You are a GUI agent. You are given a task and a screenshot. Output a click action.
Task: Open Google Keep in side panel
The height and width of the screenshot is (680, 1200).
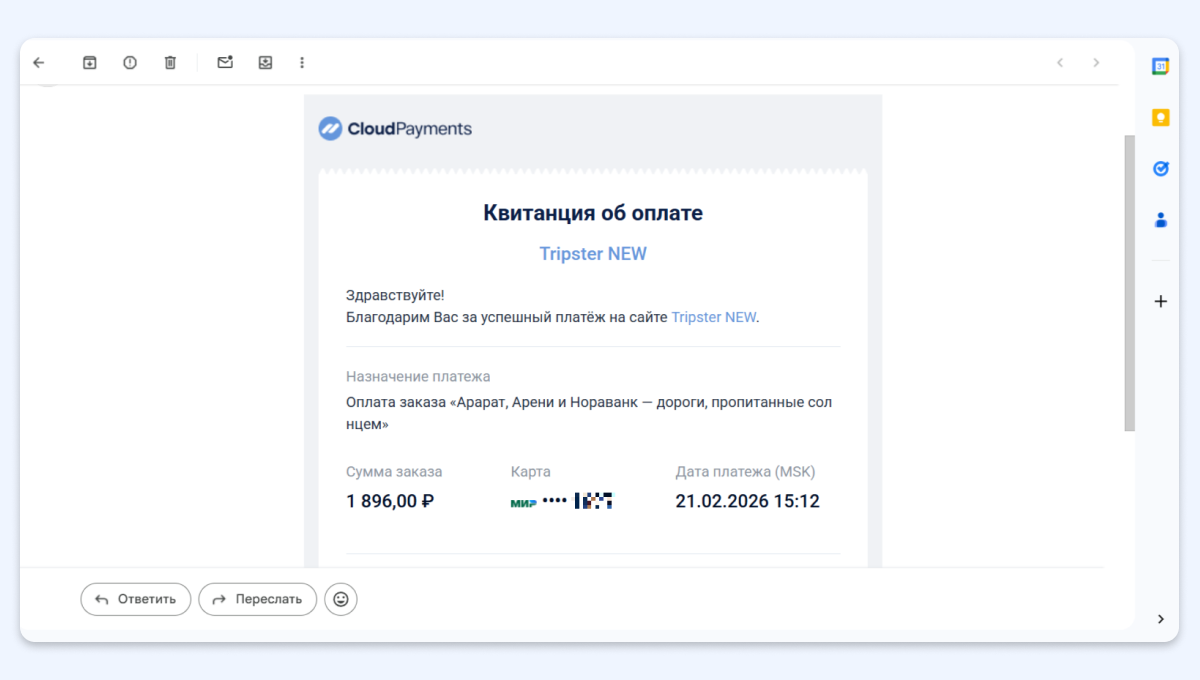point(1160,117)
